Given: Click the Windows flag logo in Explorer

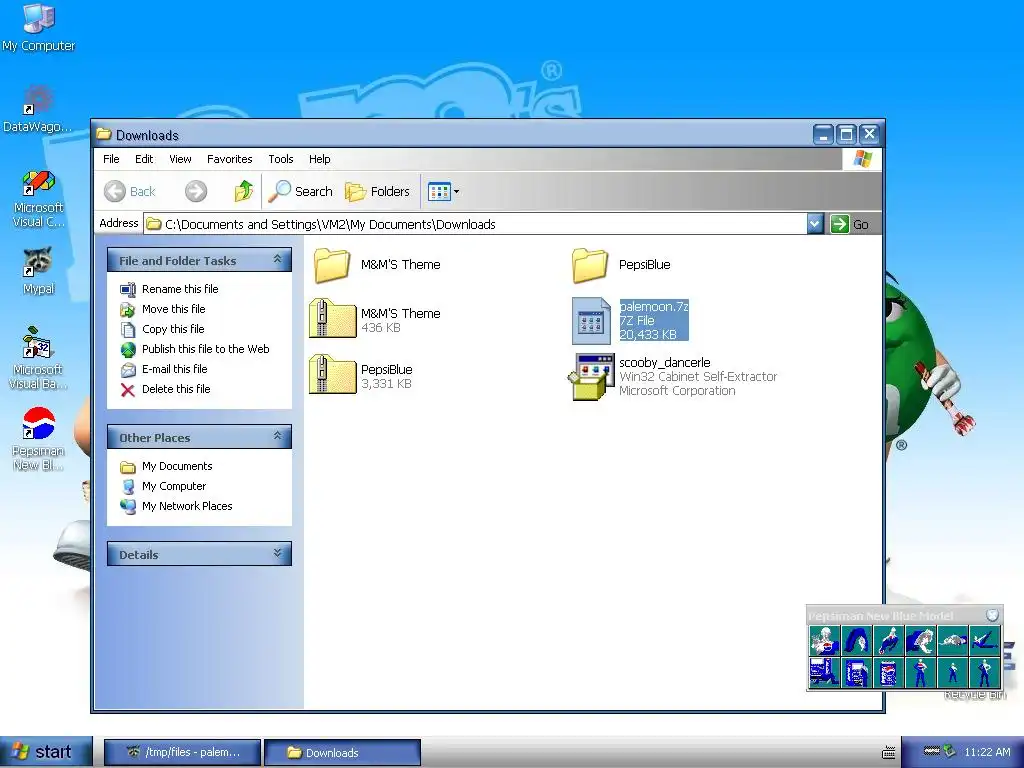Looking at the screenshot, I should (862, 159).
